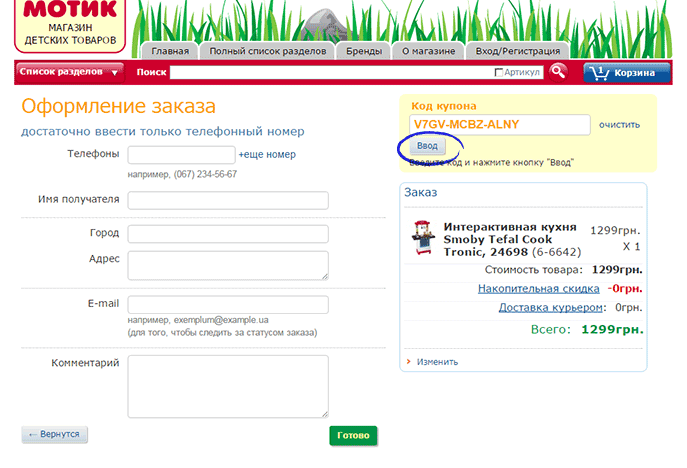687x468 pixels.
Task: Open the Накопительная скидка link
Action: [540, 289]
